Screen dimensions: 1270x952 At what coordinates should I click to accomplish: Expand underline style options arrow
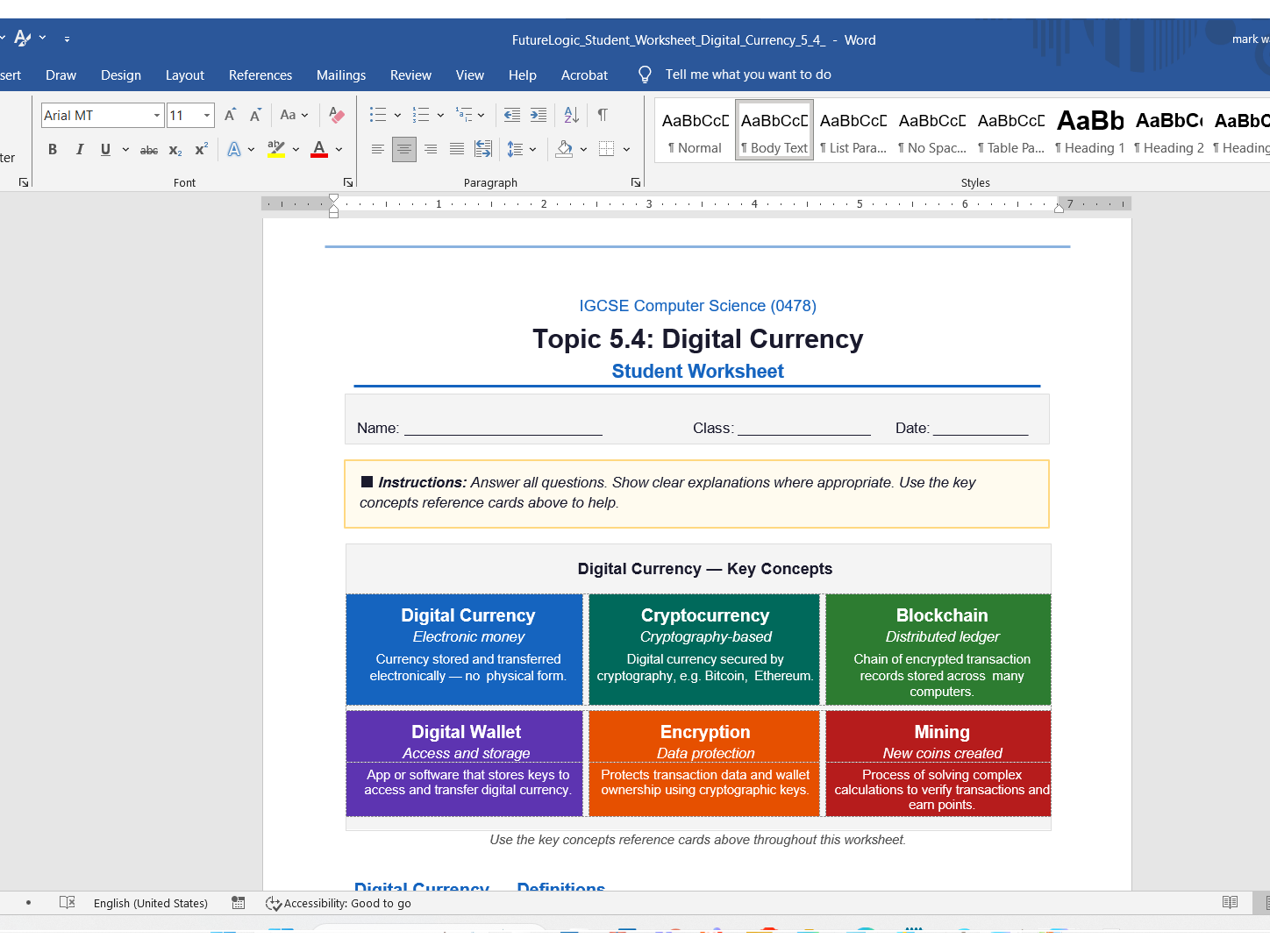pos(125,150)
